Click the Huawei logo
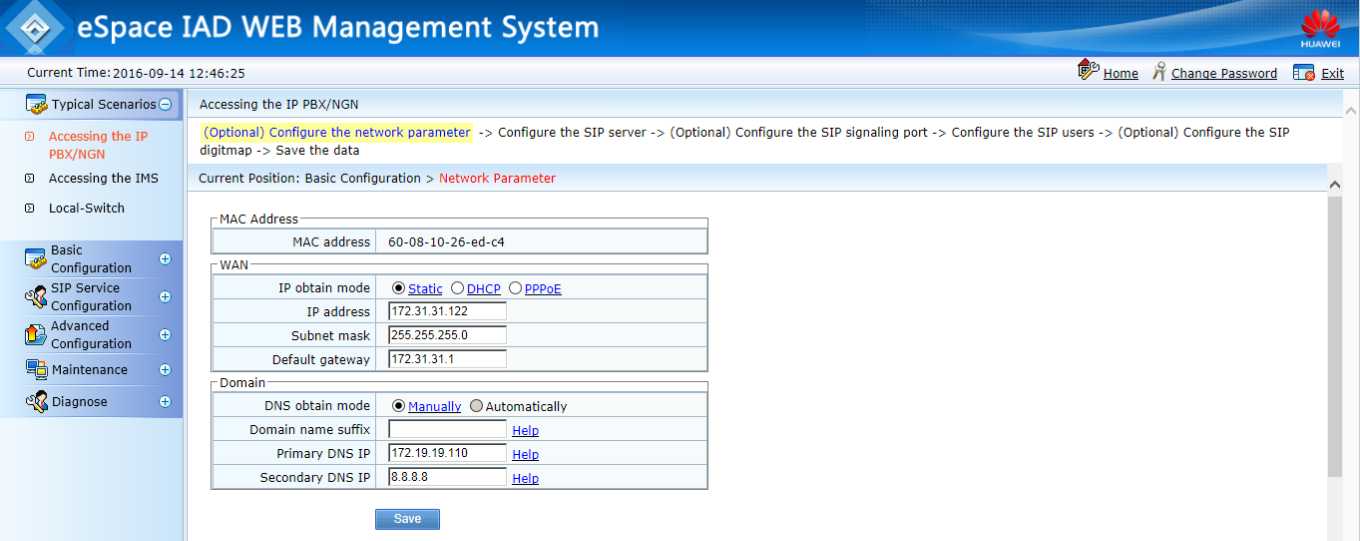Viewport: 1360px width, 541px height. coord(1320,28)
